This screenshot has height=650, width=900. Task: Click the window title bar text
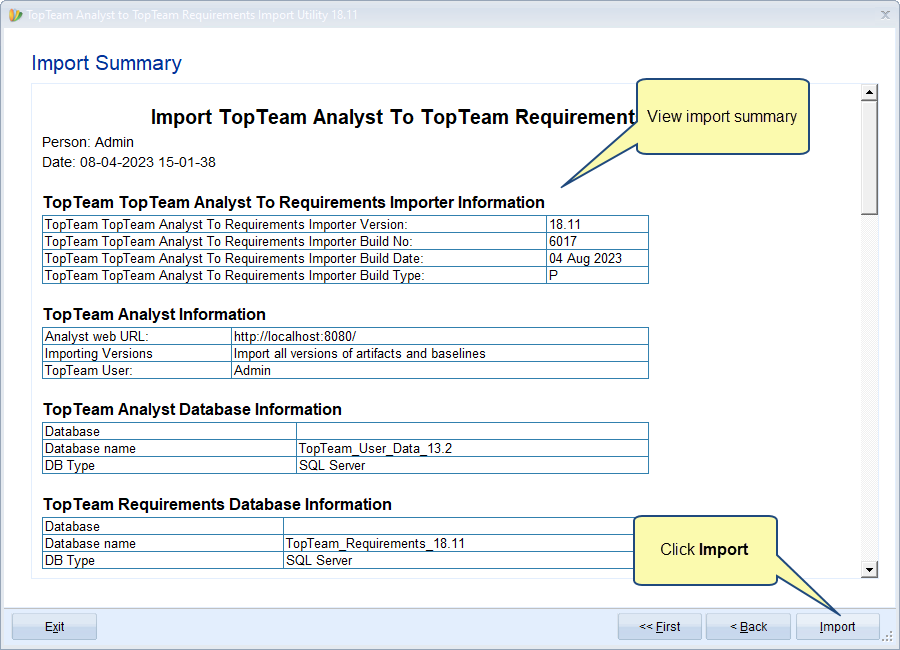click(x=192, y=15)
